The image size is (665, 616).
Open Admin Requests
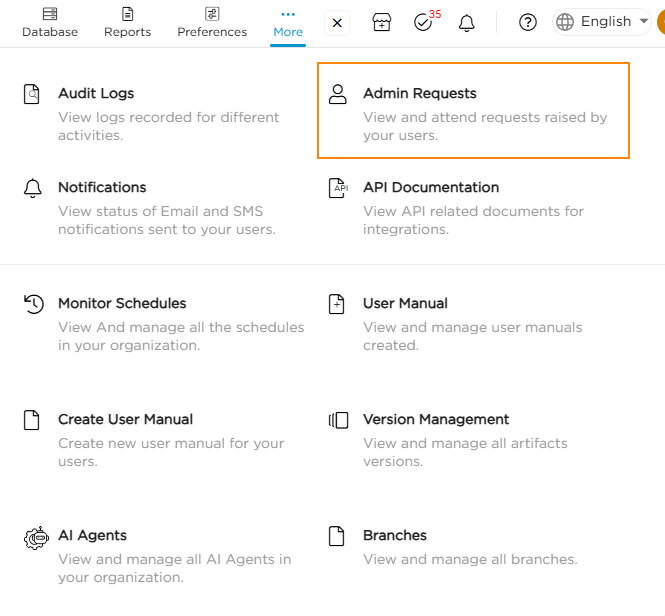pyautogui.click(x=419, y=93)
